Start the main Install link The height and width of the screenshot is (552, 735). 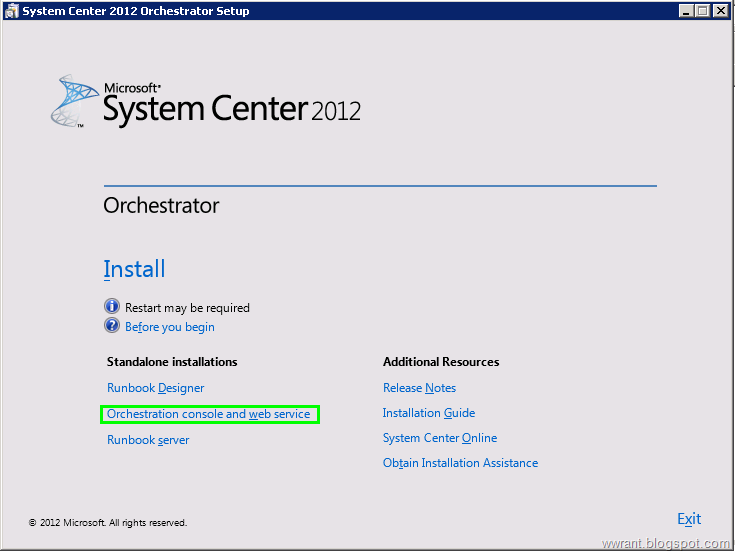pyautogui.click(x=134, y=269)
